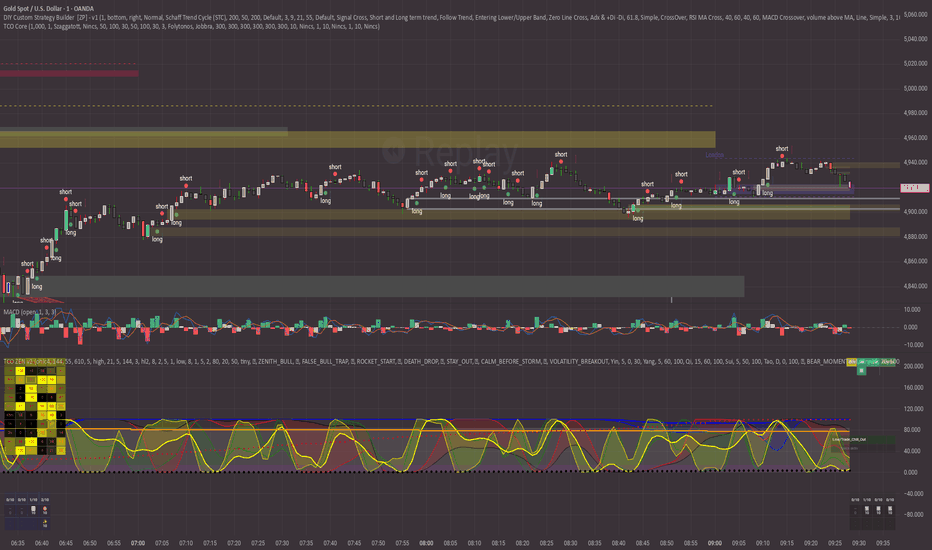Click the short signal label near 06:45
932x550 pixels.
pyautogui.click(x=65, y=192)
